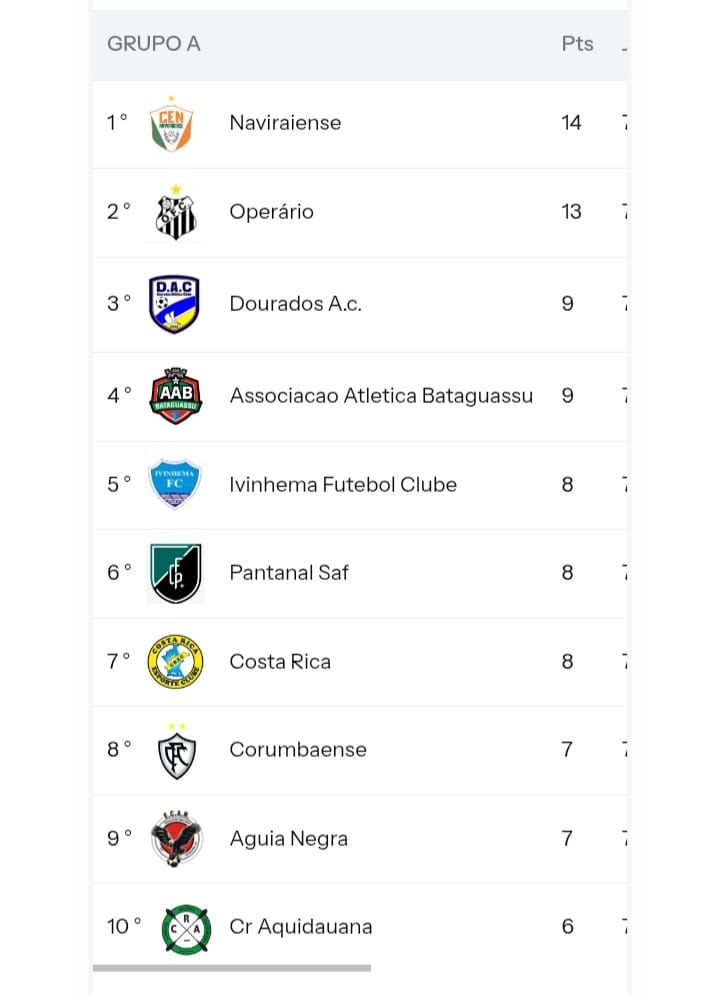This screenshot has width=720, height=995.
Task: Click the Pantanal Saf team name
Action: pyautogui.click(x=289, y=572)
